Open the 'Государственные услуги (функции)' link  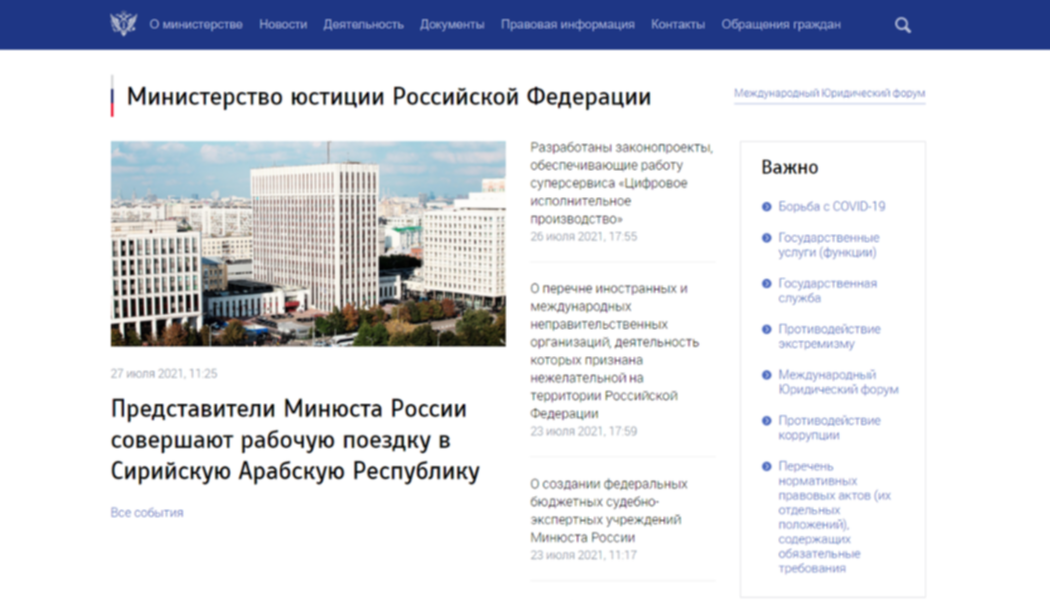(828, 245)
